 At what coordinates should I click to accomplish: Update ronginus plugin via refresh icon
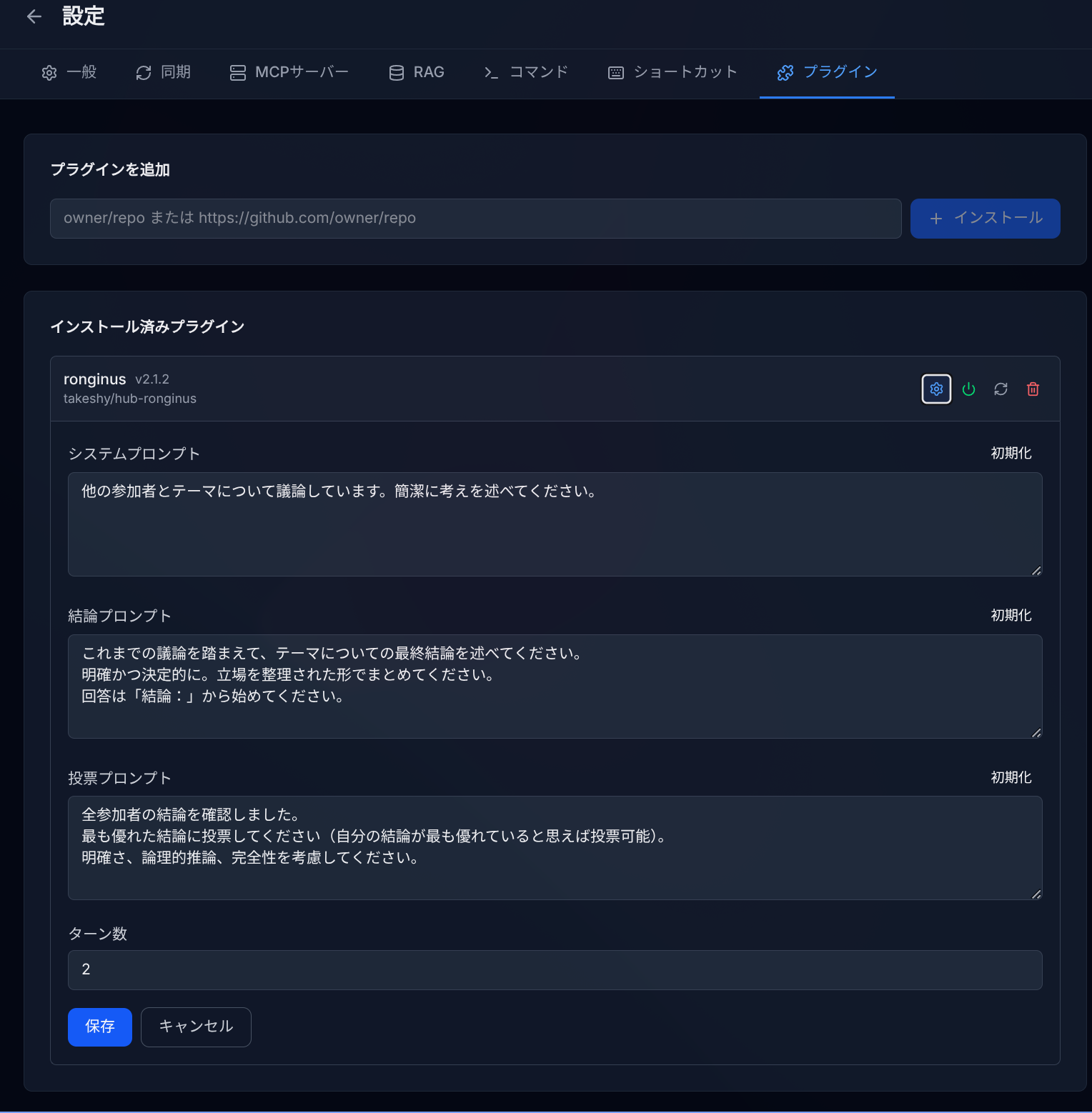click(1001, 389)
